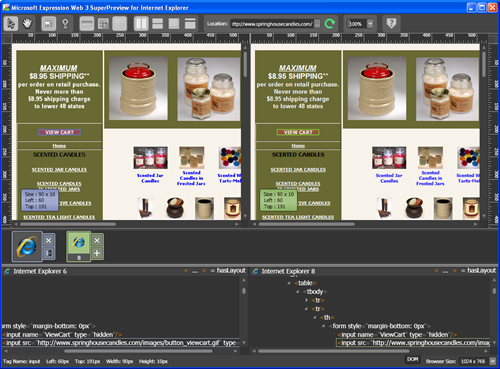This screenshot has width=500, height=369.
Task: Click Scented Jar Candles thumbnail in left preview
Action: (150, 158)
